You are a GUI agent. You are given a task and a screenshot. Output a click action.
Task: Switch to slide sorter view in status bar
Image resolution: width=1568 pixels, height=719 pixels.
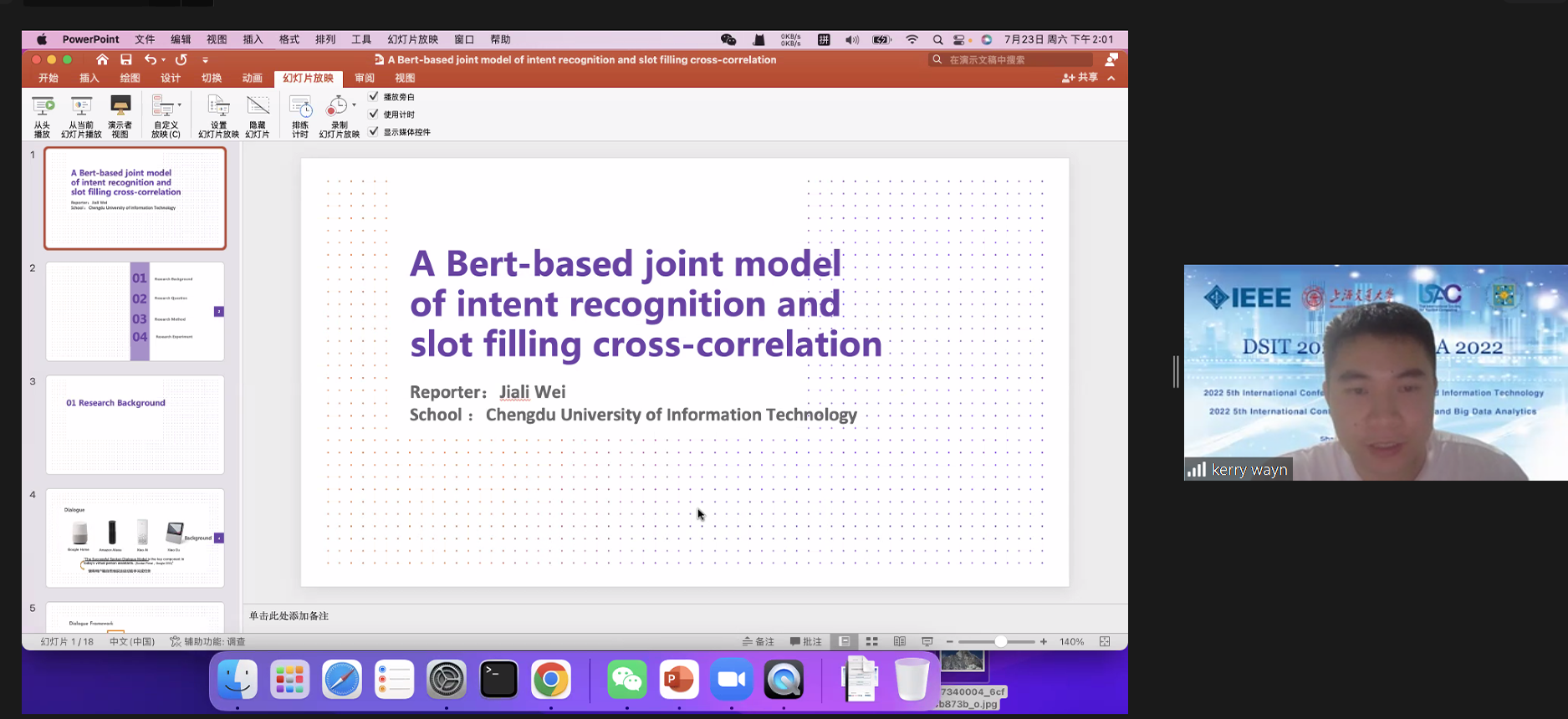click(x=871, y=641)
